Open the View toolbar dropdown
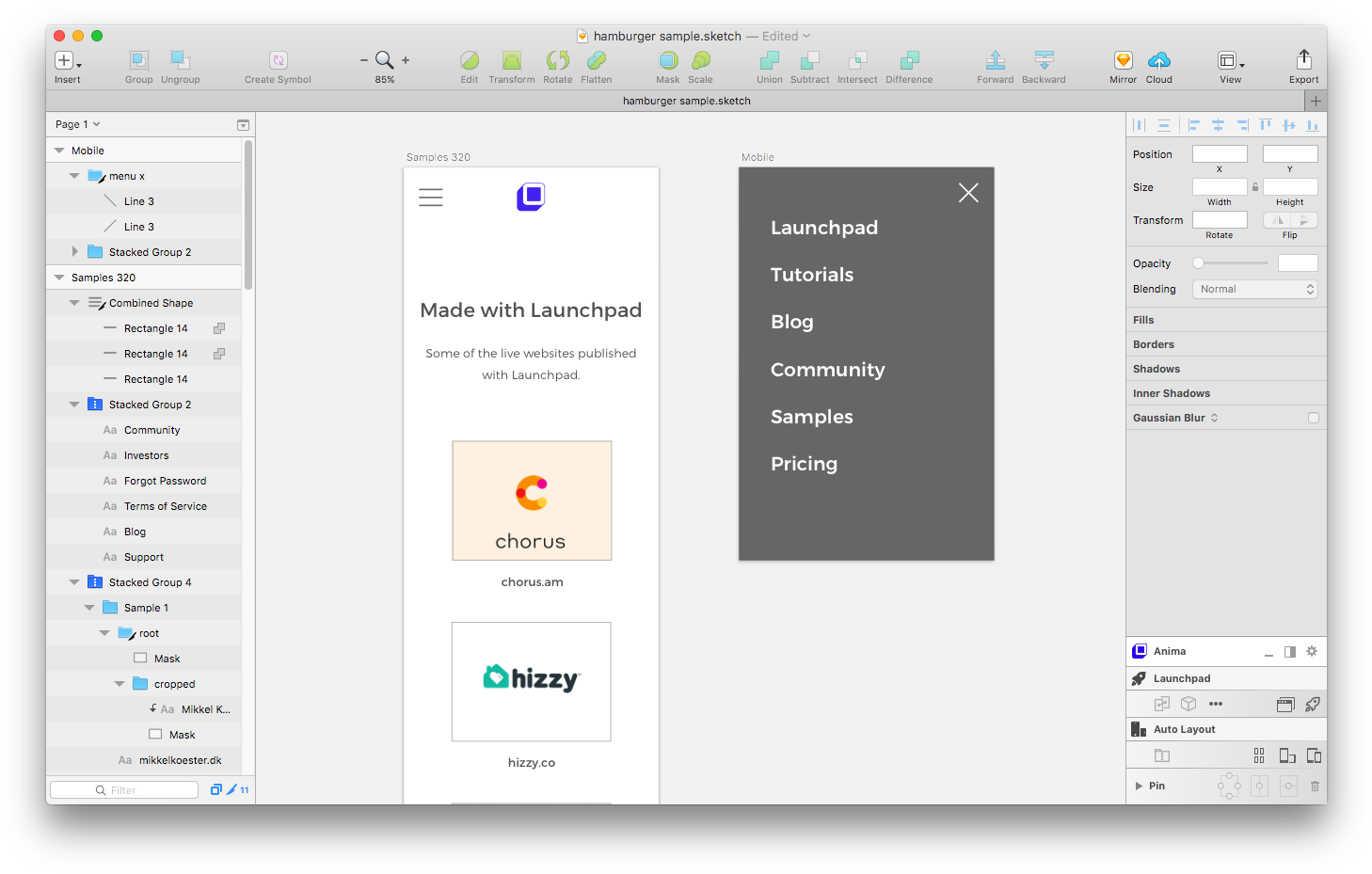This screenshot has width=1372, height=874. tap(1230, 61)
